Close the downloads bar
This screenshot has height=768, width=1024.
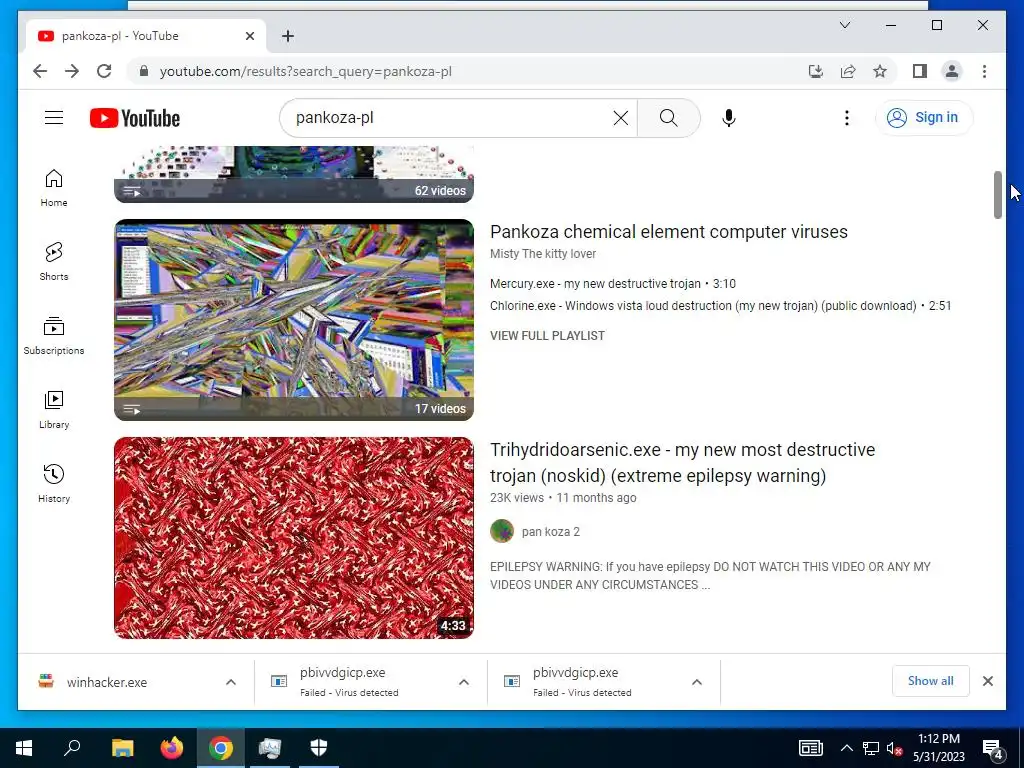tap(987, 681)
